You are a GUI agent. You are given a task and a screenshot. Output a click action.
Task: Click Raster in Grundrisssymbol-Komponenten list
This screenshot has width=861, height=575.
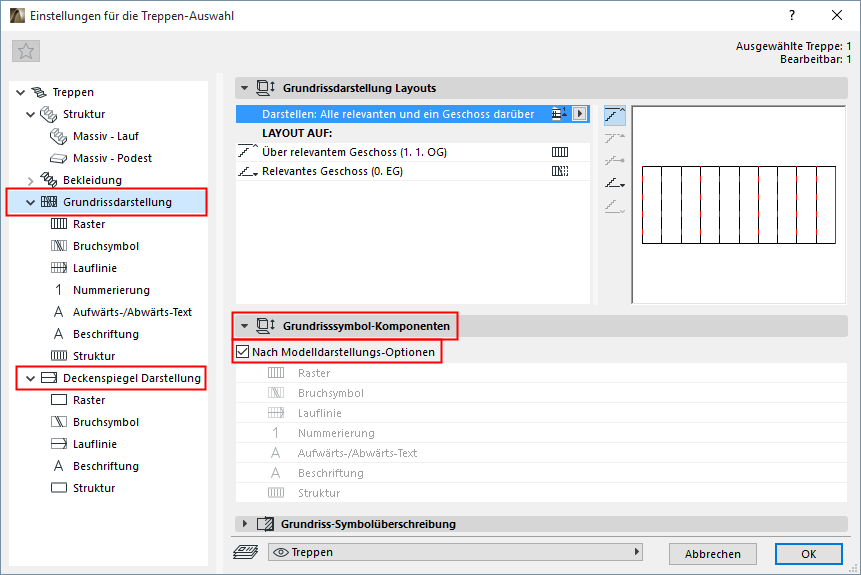pos(541,373)
